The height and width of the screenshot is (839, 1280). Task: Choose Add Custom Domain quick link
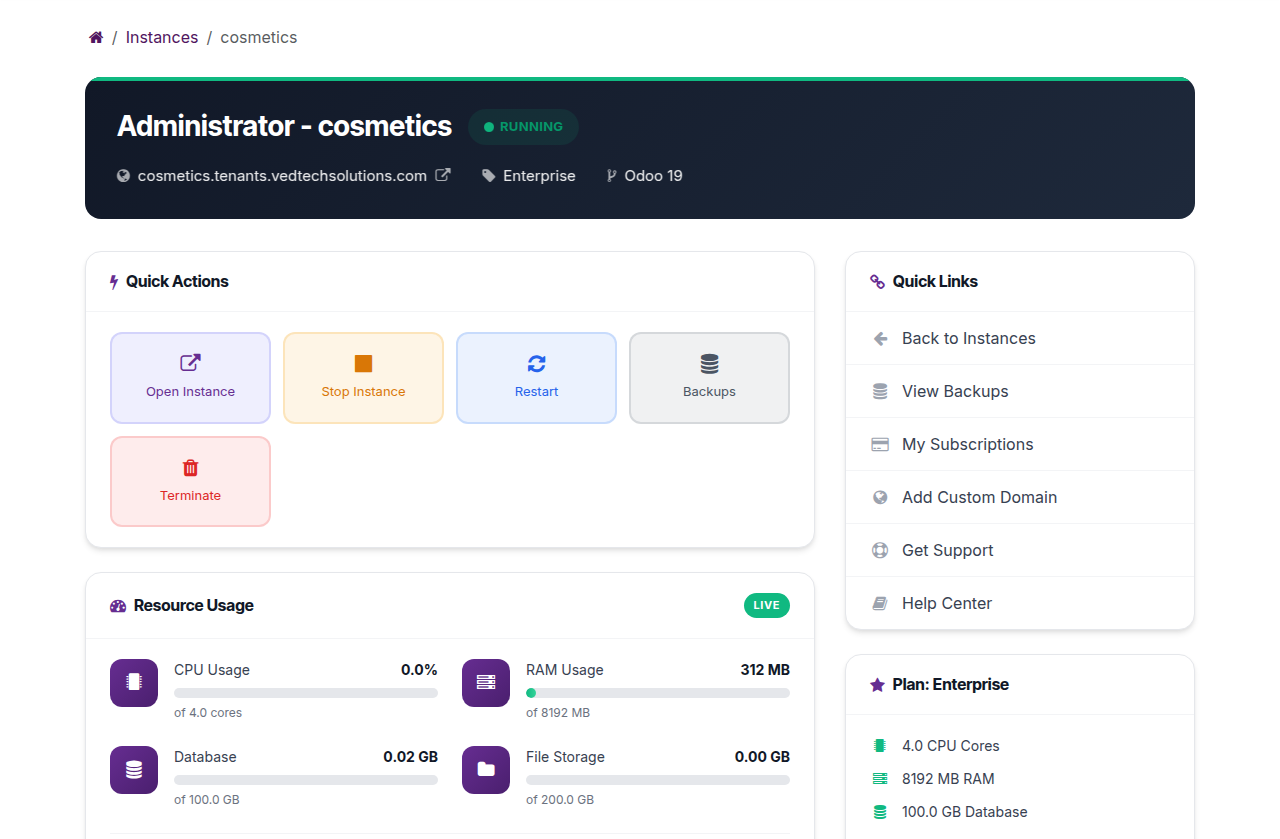[x=1020, y=497]
